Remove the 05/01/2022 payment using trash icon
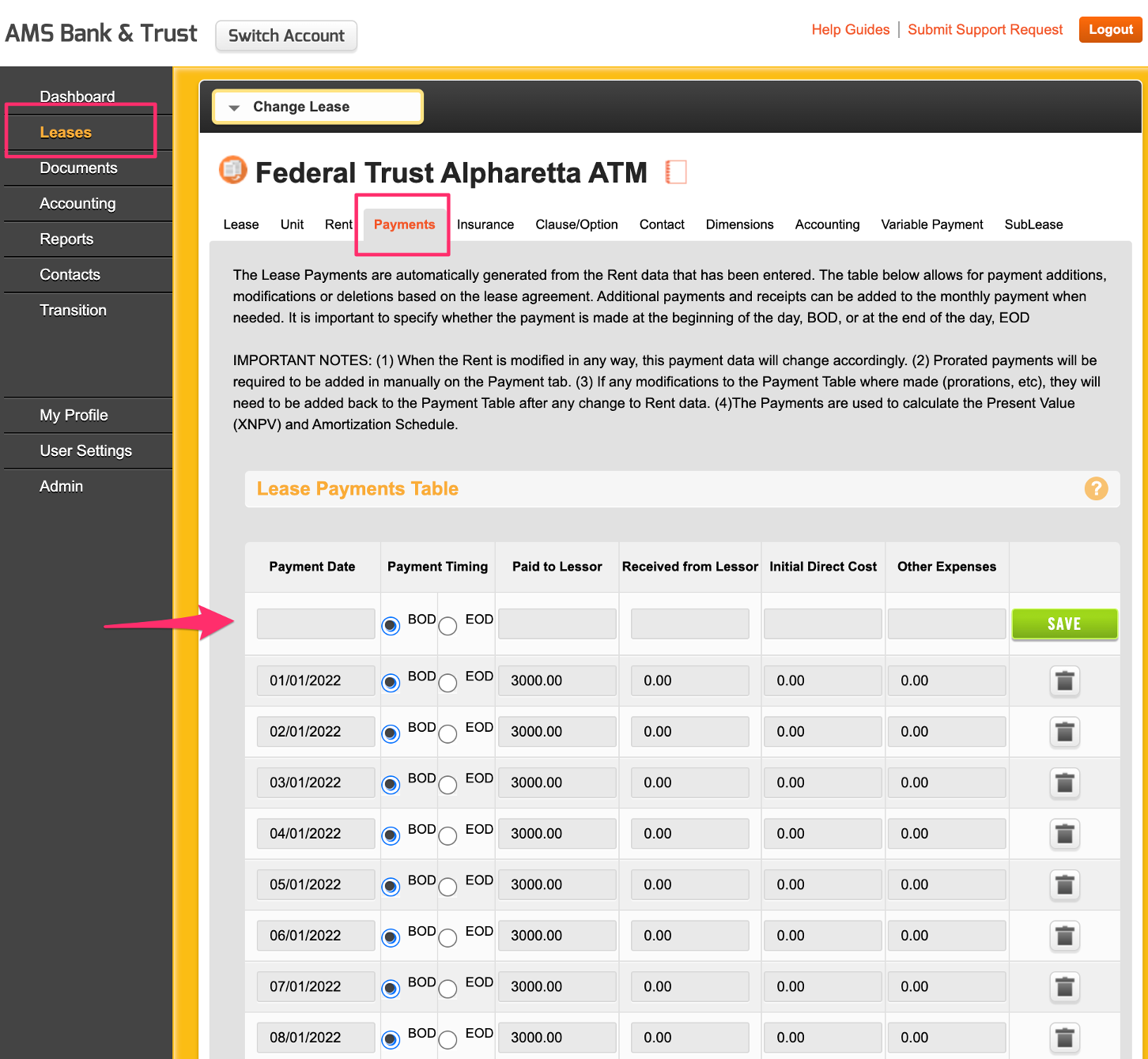1148x1059 pixels. (x=1064, y=885)
